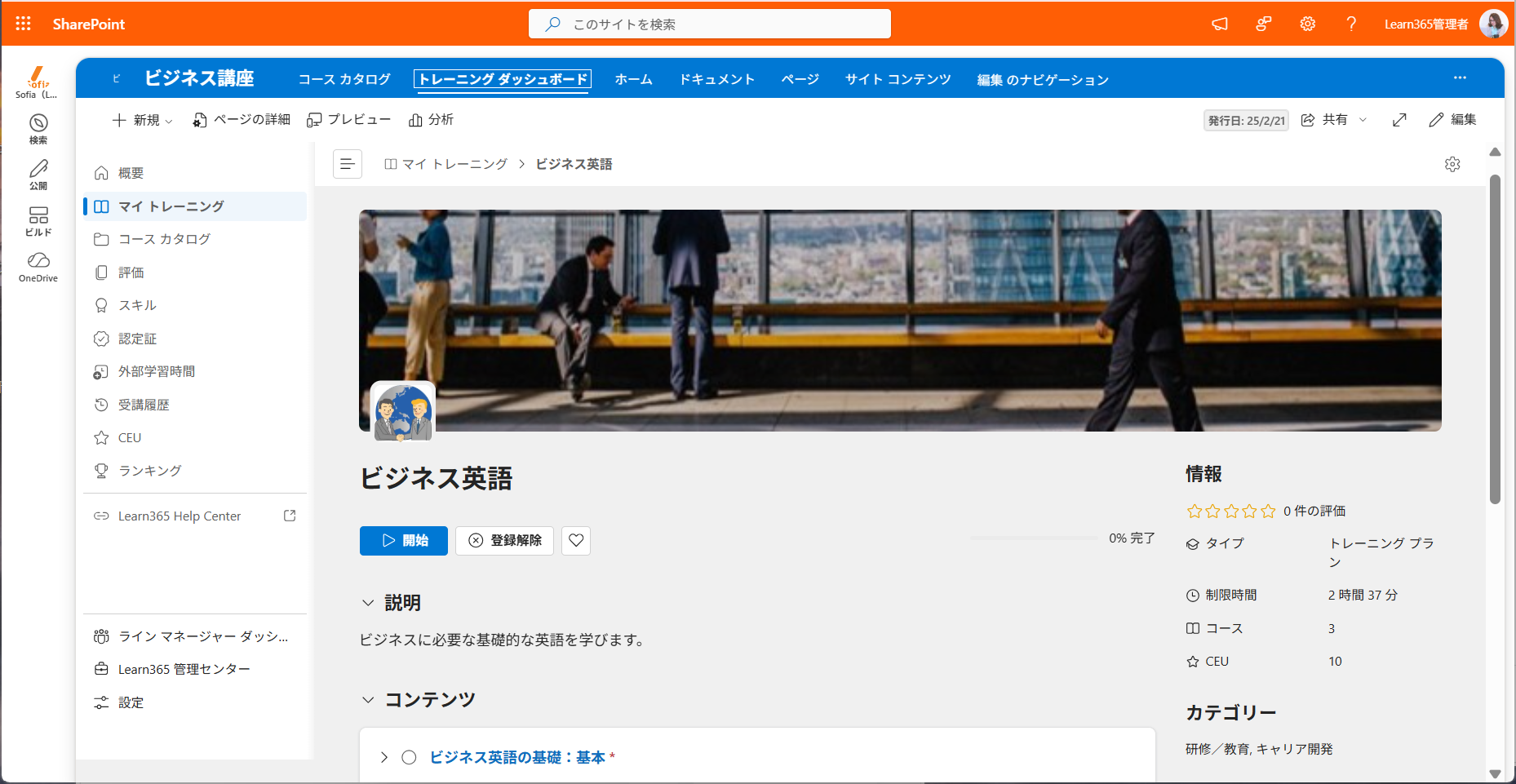Click the 編集 edit page button
1516x784 pixels.
click(x=1452, y=120)
